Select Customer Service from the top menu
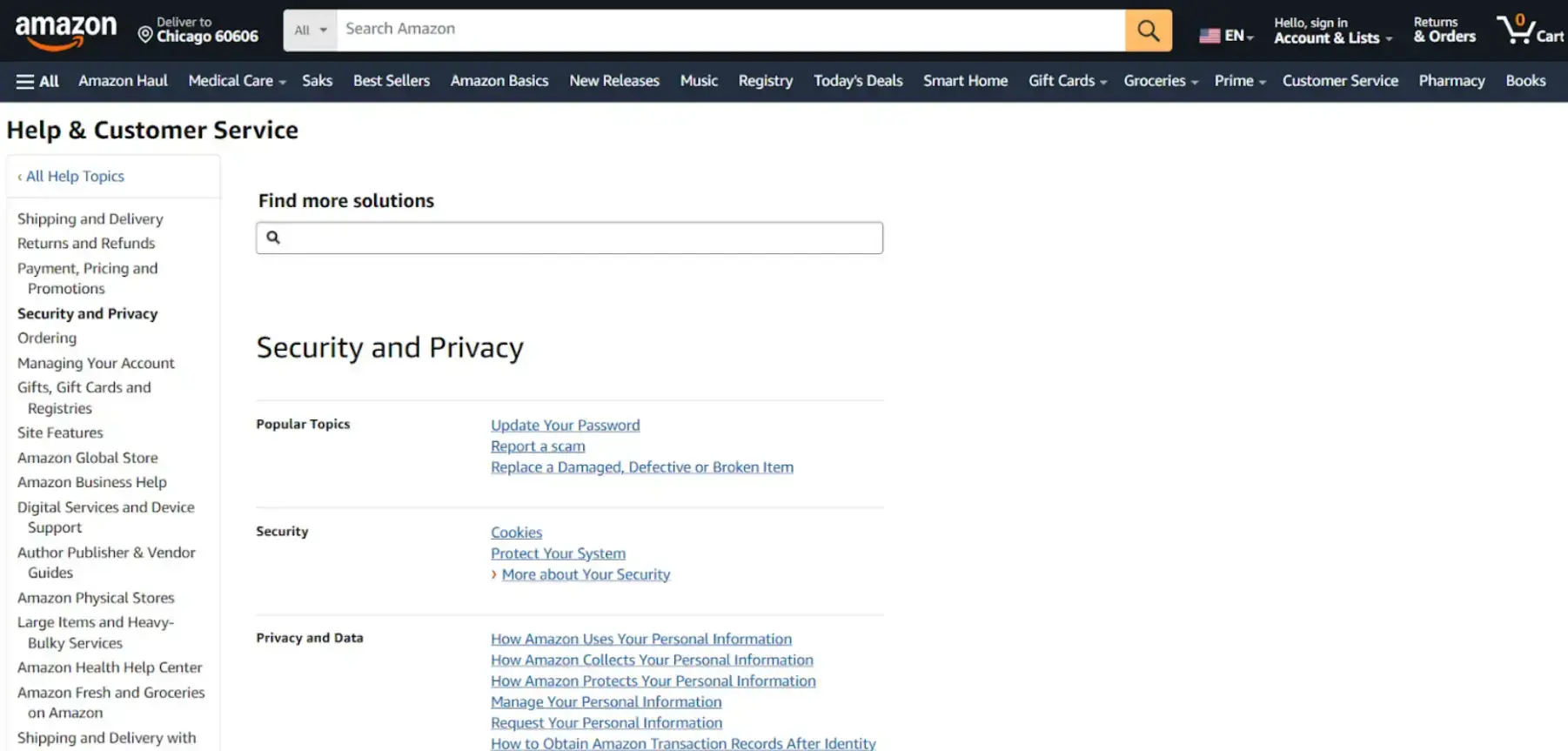Viewport: 1568px width, 751px height. (1340, 80)
